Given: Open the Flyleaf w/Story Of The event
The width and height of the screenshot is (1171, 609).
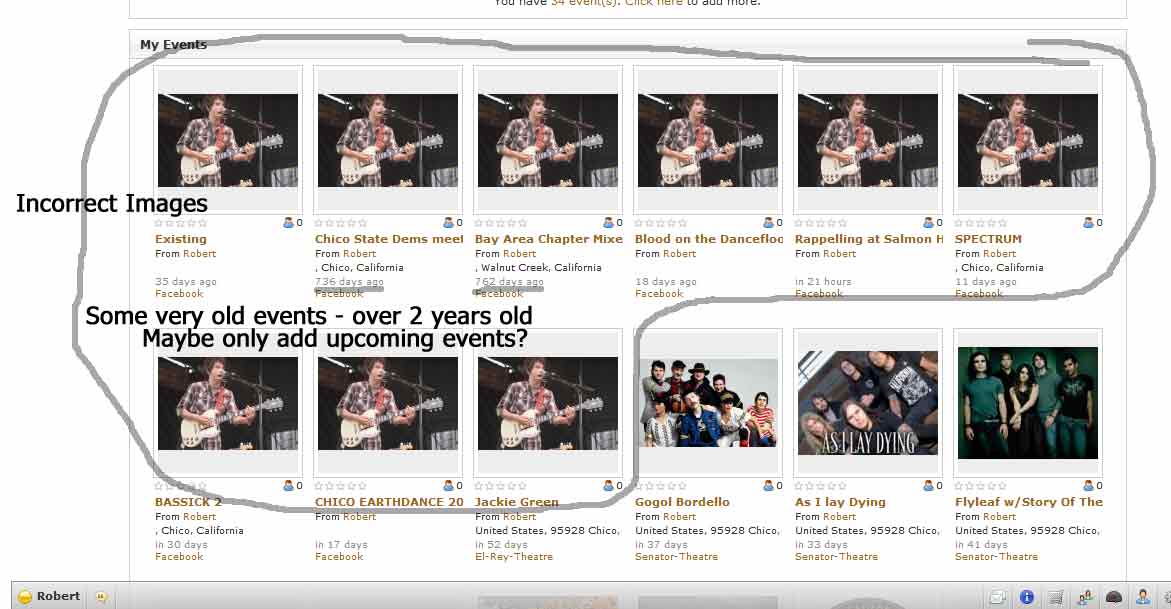Looking at the screenshot, I should (x=1028, y=502).
